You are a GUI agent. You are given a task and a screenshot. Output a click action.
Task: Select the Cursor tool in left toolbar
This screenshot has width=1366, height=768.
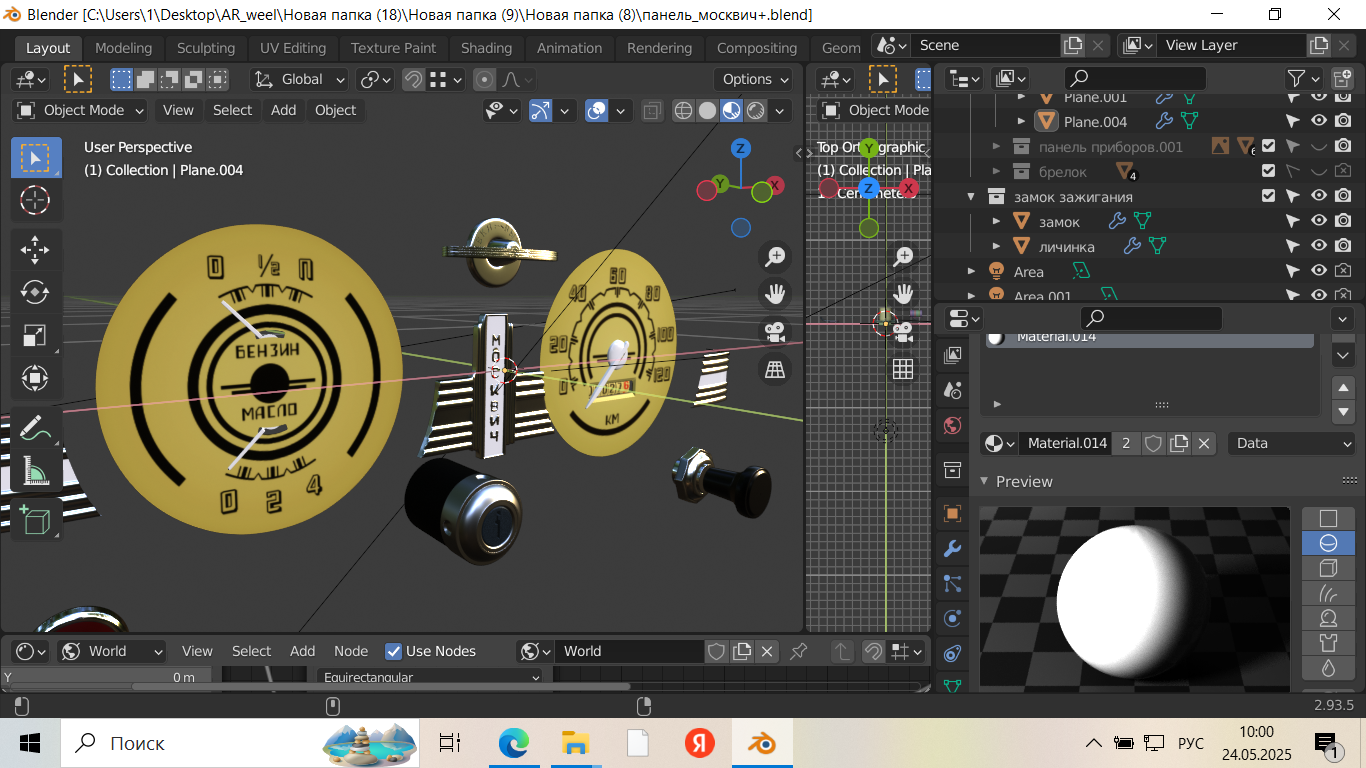(x=35, y=200)
